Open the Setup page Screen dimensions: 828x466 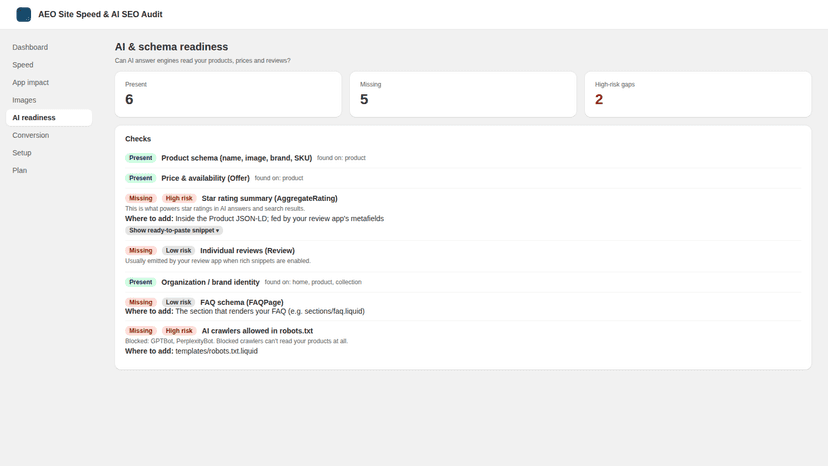tap(22, 153)
